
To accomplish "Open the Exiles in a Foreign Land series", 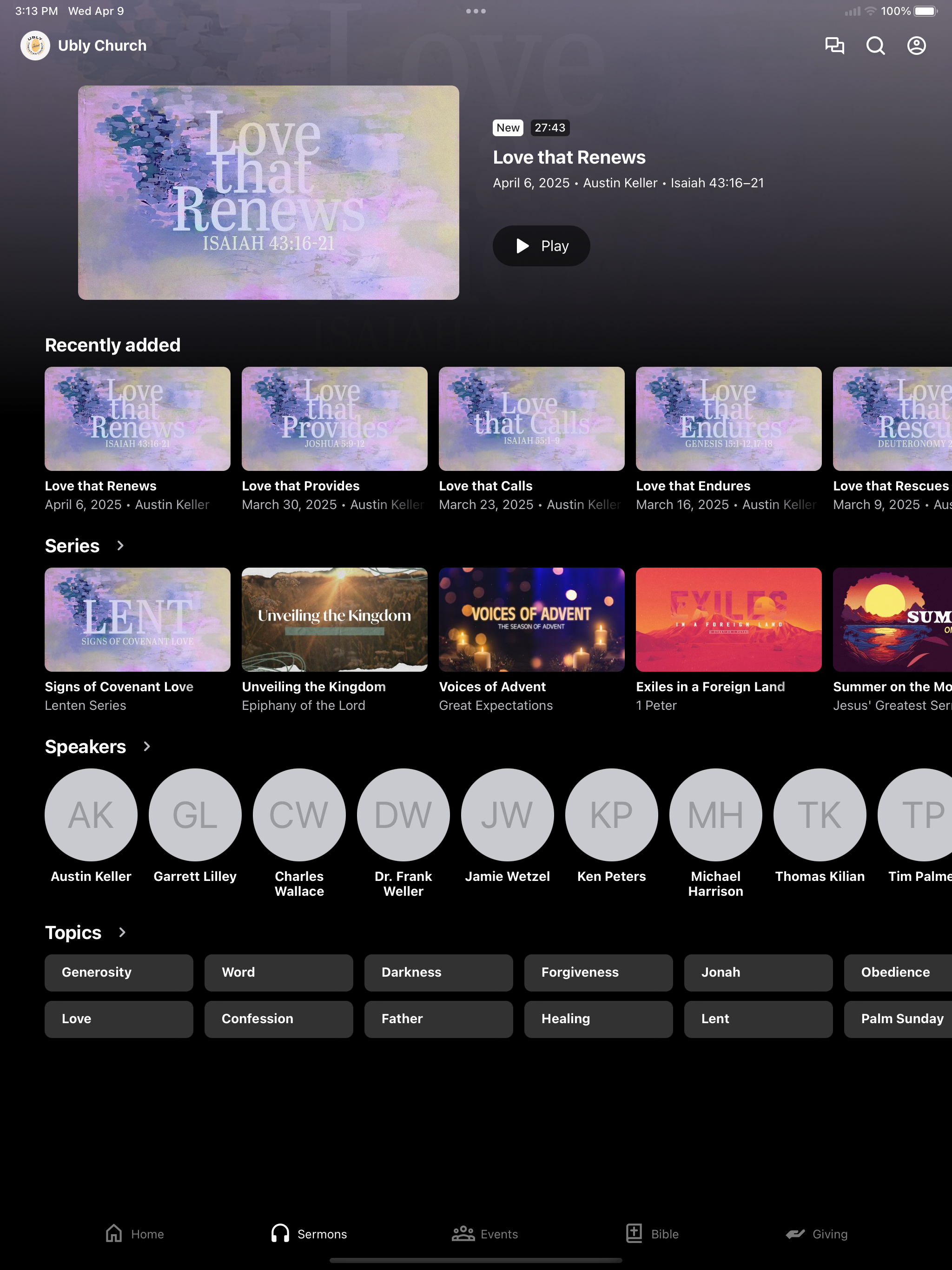I will pos(728,620).
